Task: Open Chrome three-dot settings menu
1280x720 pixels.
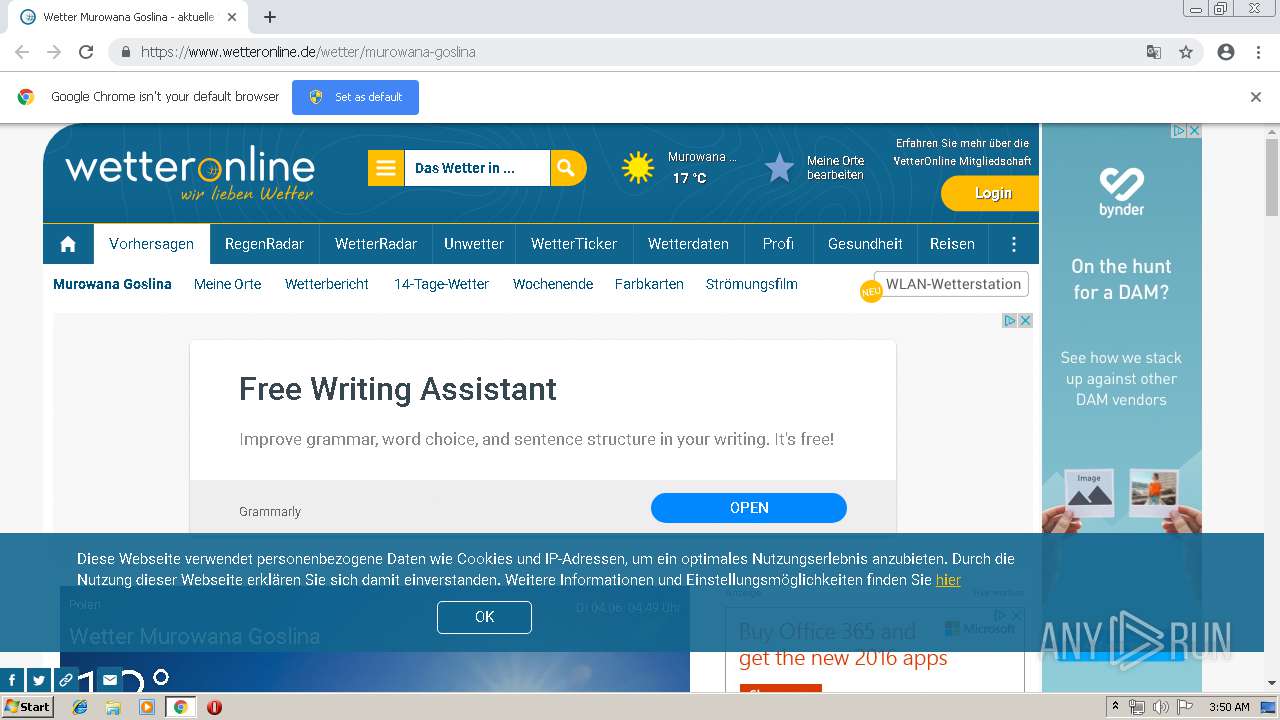Action: tap(1258, 52)
